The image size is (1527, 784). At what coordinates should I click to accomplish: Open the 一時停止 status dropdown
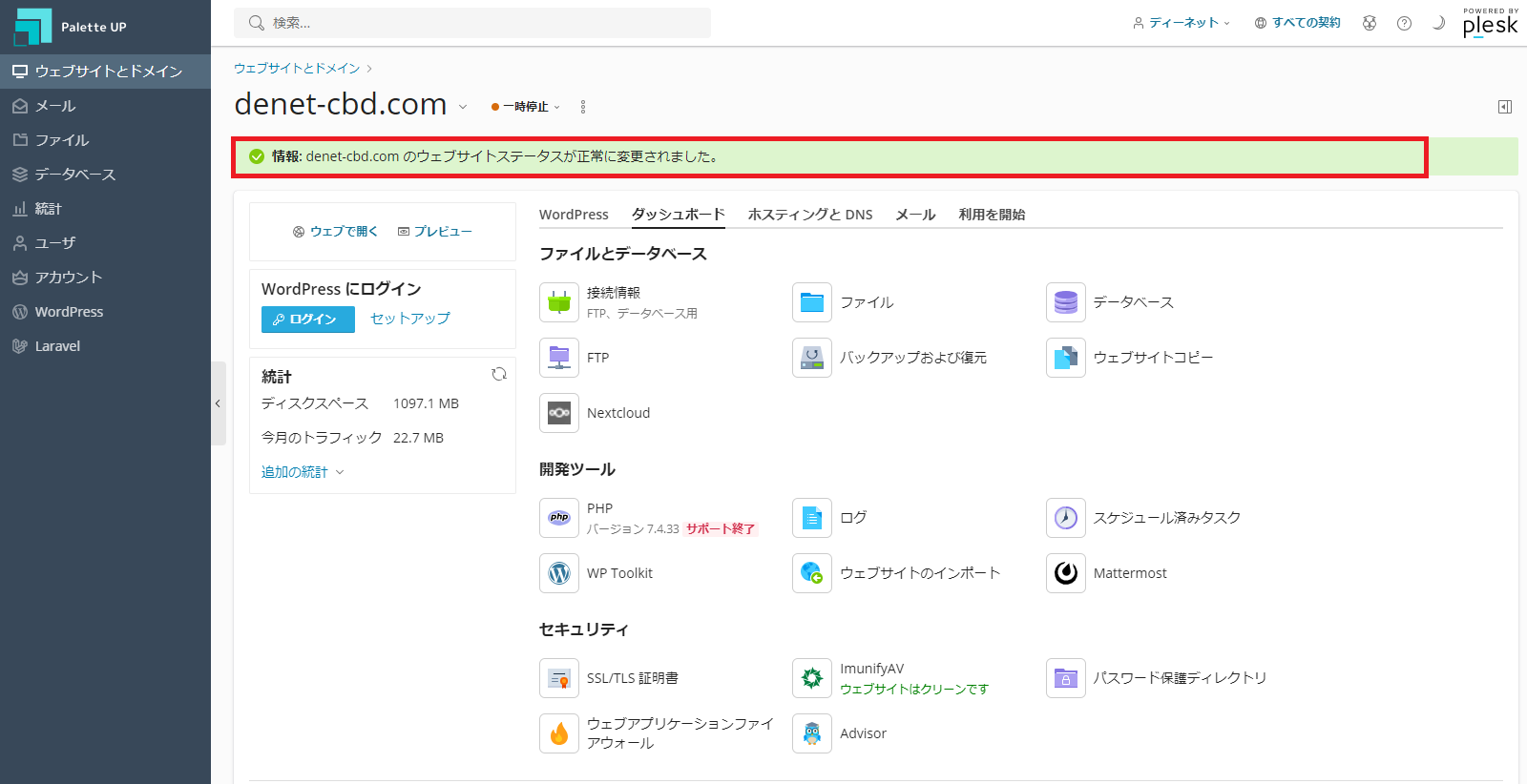(526, 107)
